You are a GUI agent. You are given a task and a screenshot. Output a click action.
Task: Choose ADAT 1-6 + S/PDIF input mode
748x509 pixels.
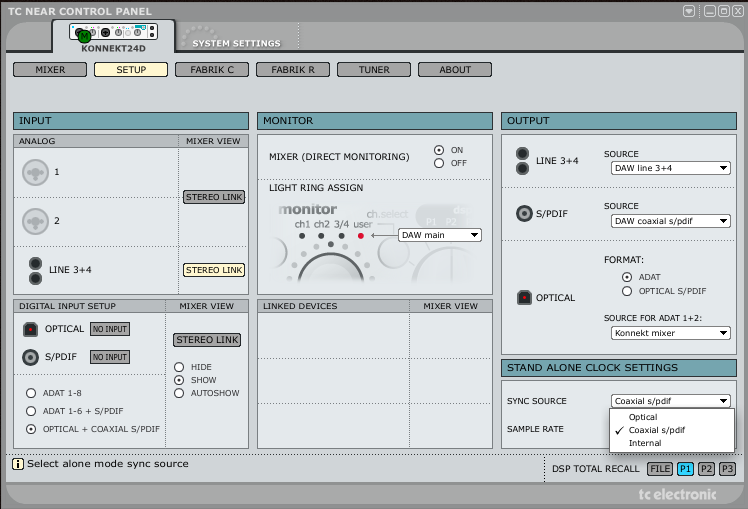click(31, 411)
